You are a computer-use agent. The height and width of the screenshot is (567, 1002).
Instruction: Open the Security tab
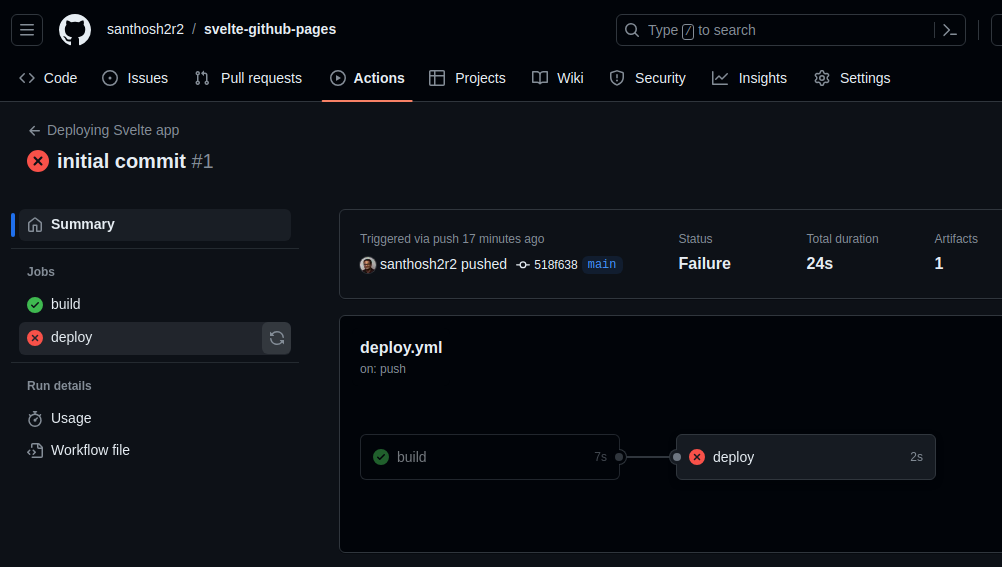click(x=647, y=78)
